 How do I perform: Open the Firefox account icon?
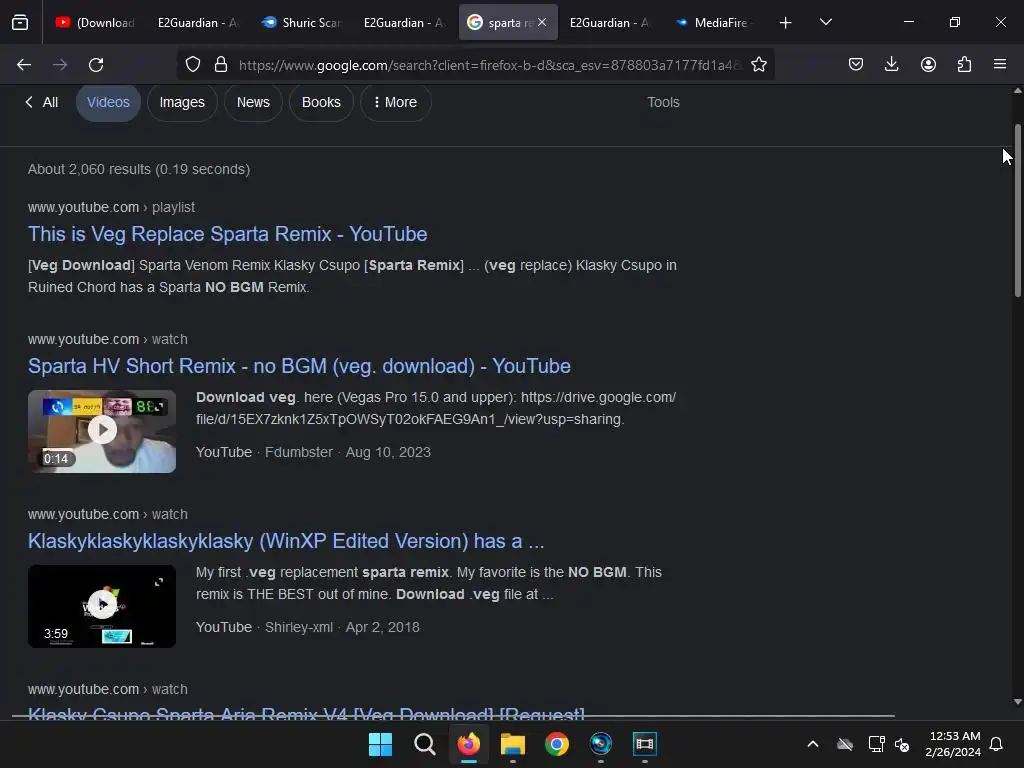pos(928,64)
